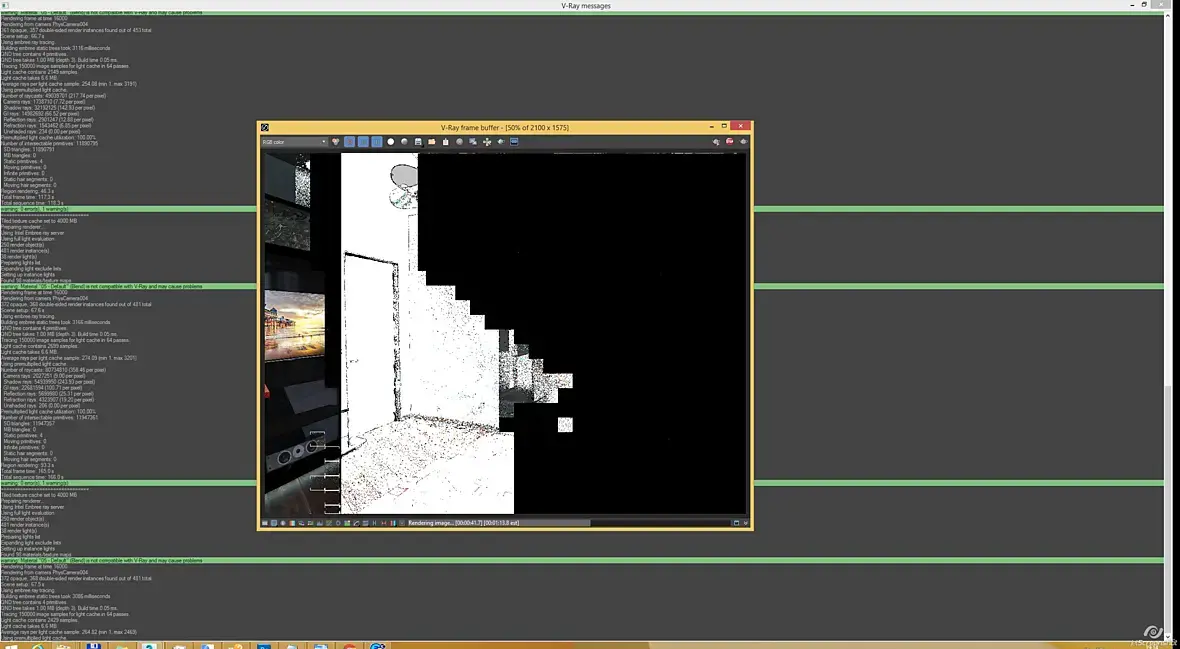Show corrections control, first bottom-bar icon
1180x649 pixels.
point(265,523)
